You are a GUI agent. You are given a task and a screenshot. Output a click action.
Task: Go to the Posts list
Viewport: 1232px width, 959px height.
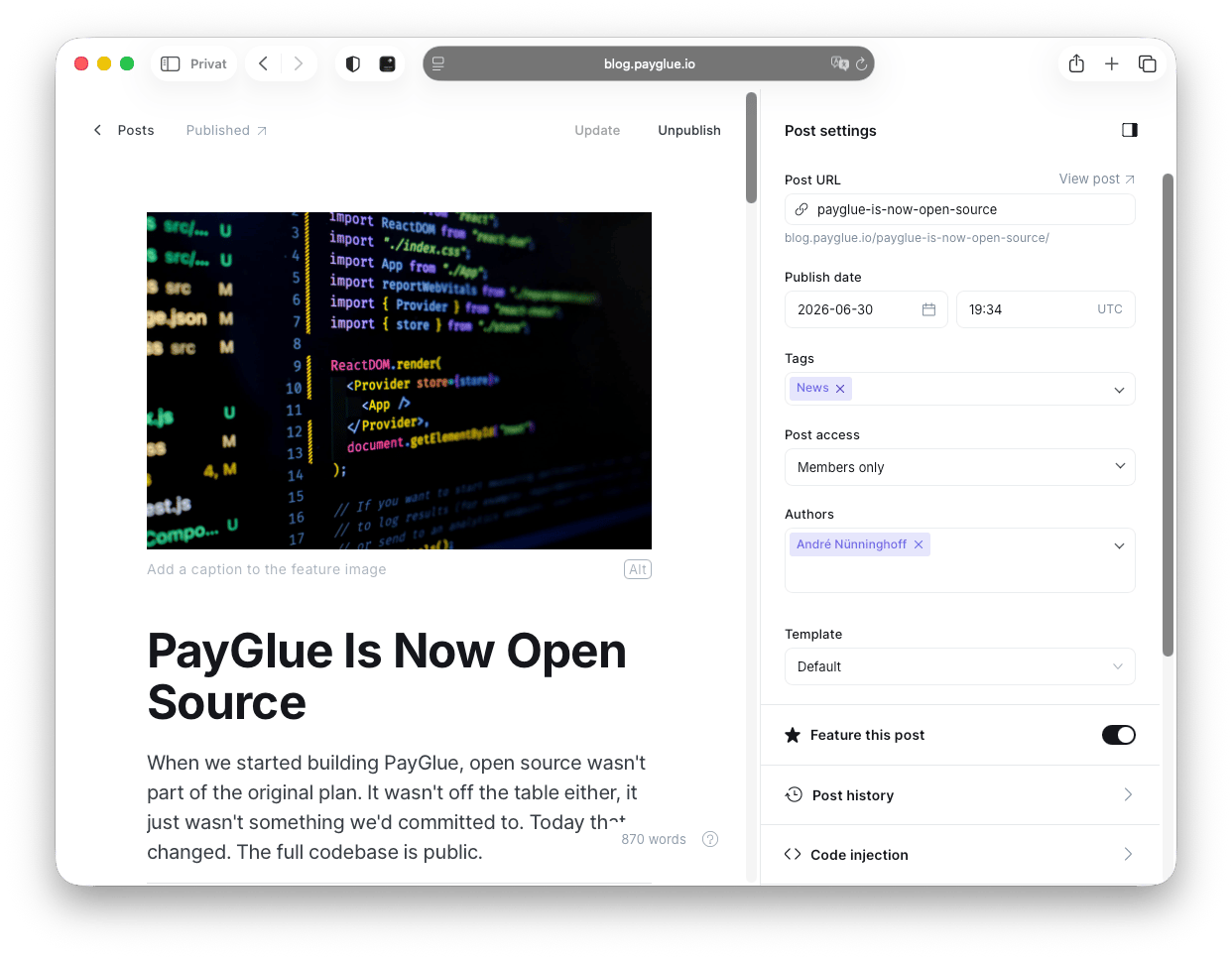[136, 130]
